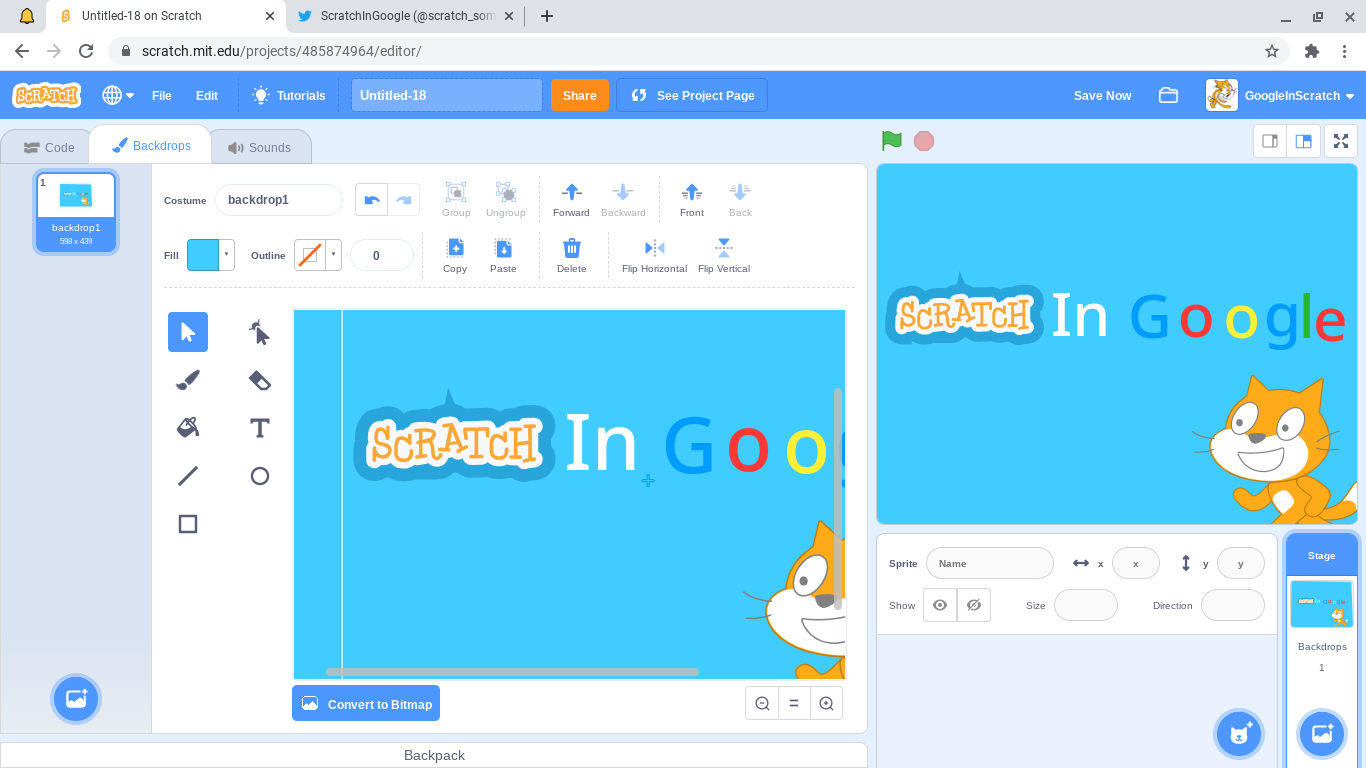Viewport: 1366px width, 768px height.
Task: Enter full screen stage mode
Action: pos(1341,141)
